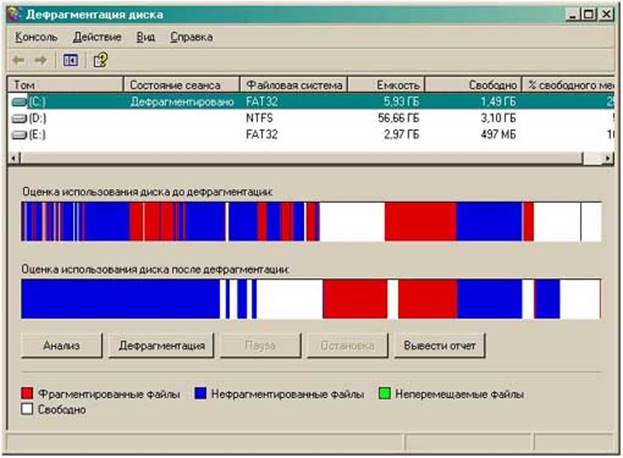Select the (E:) drive icon
Viewport: 623px width, 458px height.
pos(19,133)
